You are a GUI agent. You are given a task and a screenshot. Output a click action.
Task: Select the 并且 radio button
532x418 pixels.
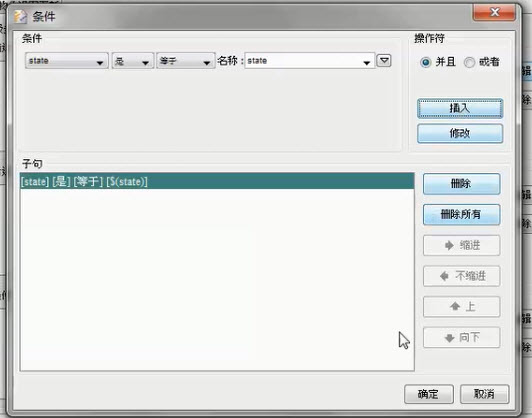coord(425,62)
